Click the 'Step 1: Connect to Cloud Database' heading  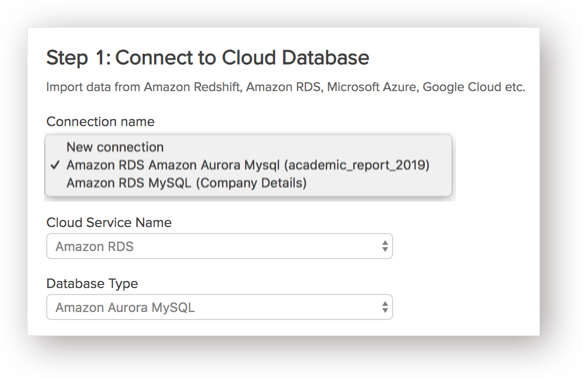point(207,58)
